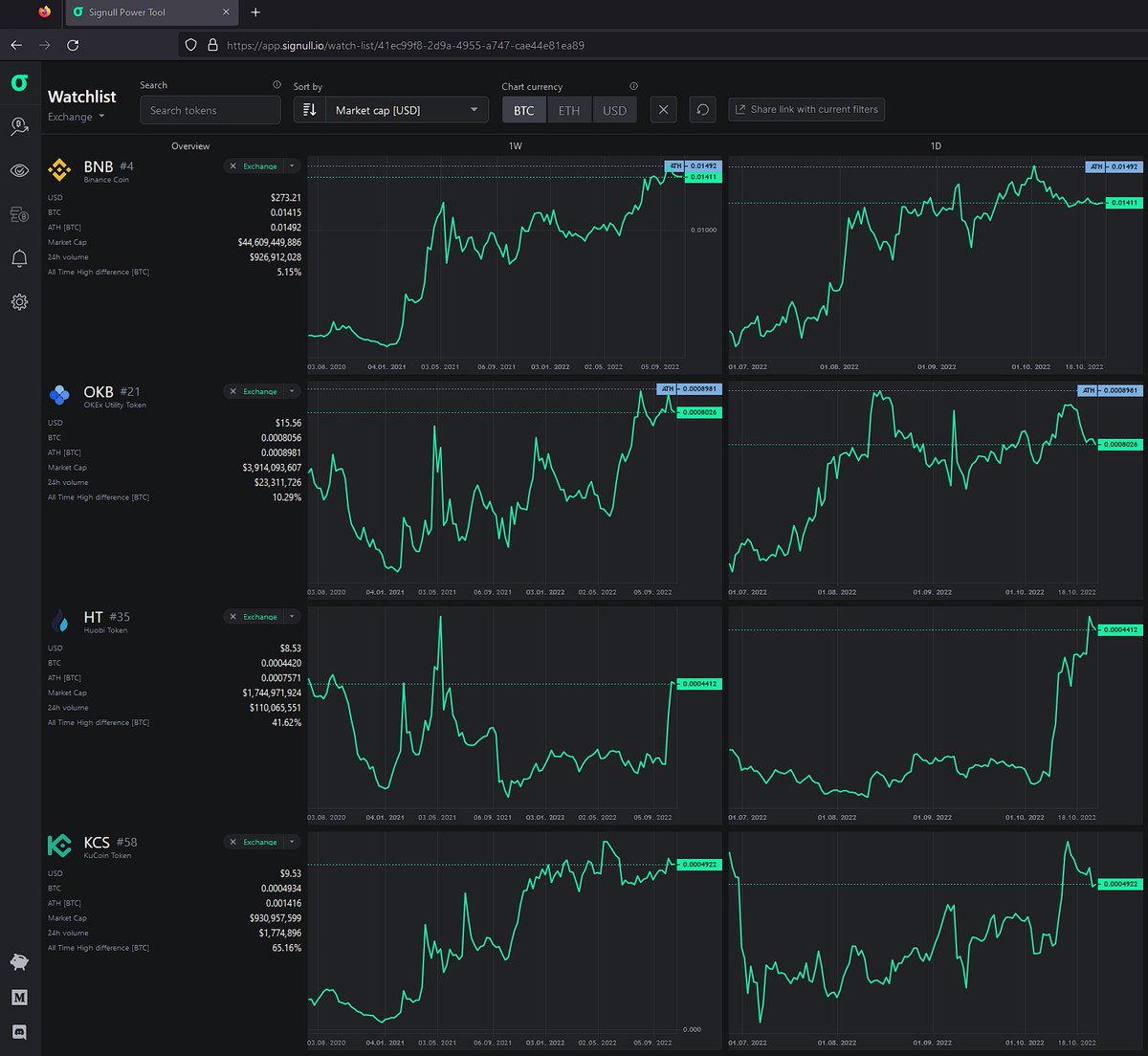
Task: Click the browser back arrow
Action: tap(16, 45)
